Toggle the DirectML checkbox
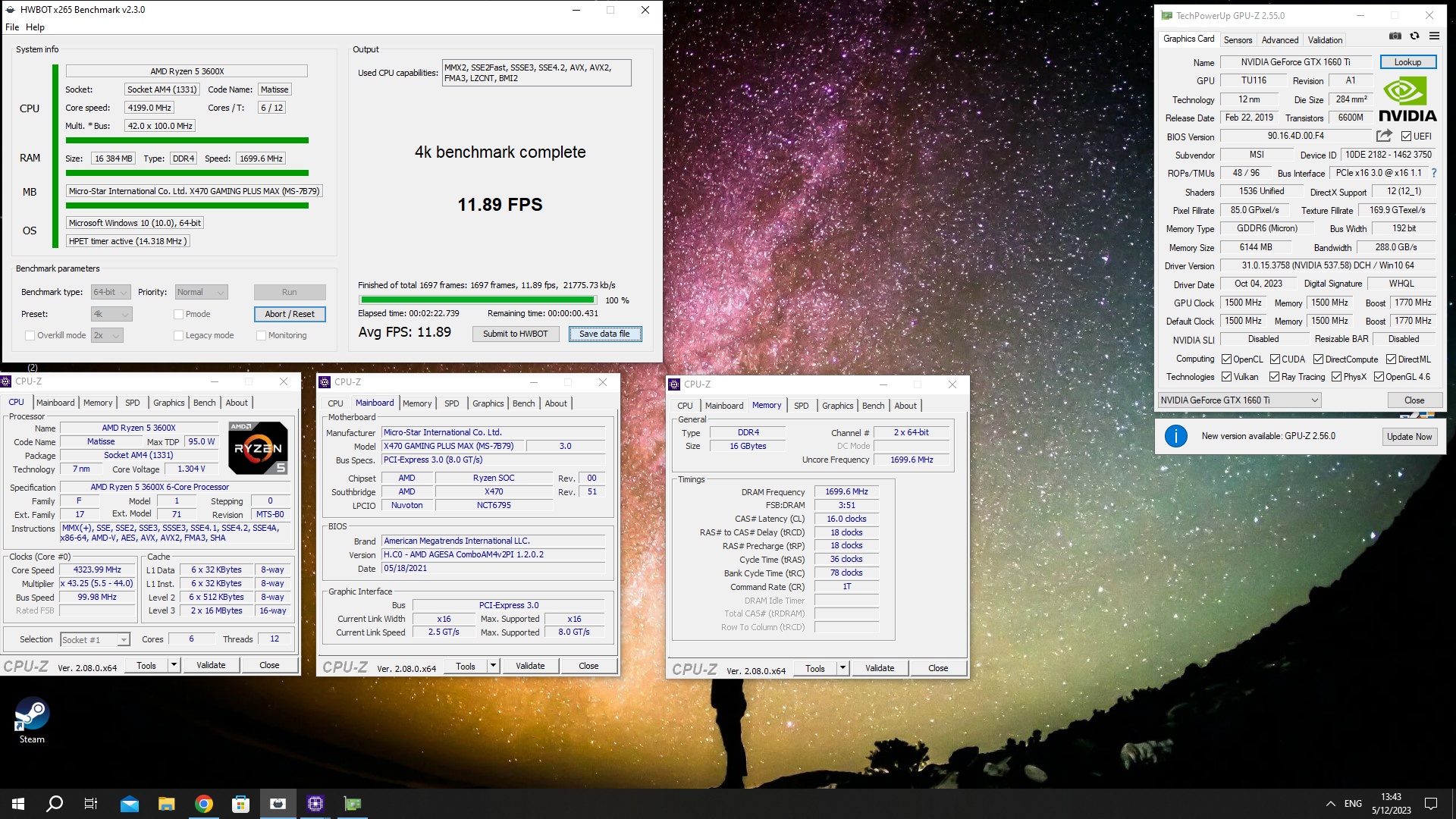This screenshot has width=1456, height=819. (x=1391, y=359)
